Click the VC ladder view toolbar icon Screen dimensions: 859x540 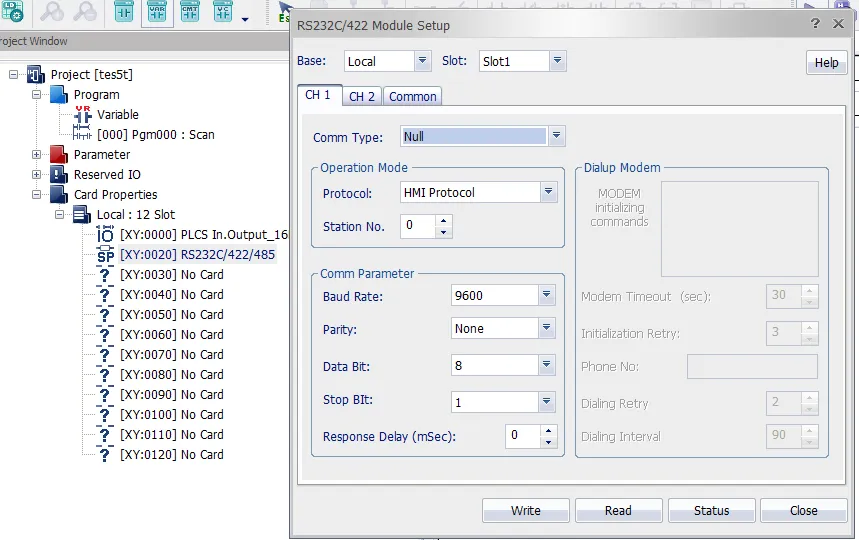coord(221,13)
